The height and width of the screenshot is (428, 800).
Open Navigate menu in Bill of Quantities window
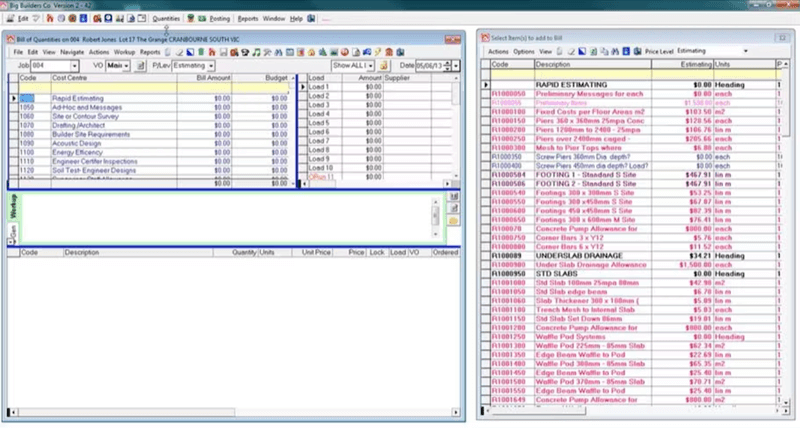pyautogui.click(x=72, y=52)
